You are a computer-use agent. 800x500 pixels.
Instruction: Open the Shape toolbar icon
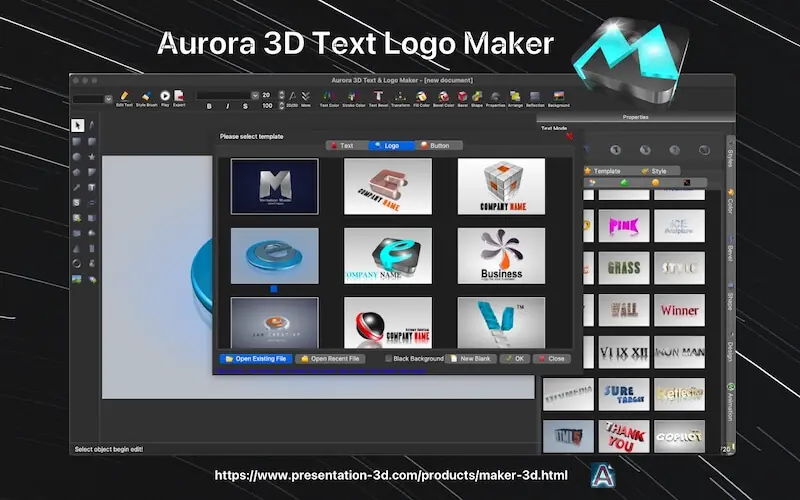(477, 98)
